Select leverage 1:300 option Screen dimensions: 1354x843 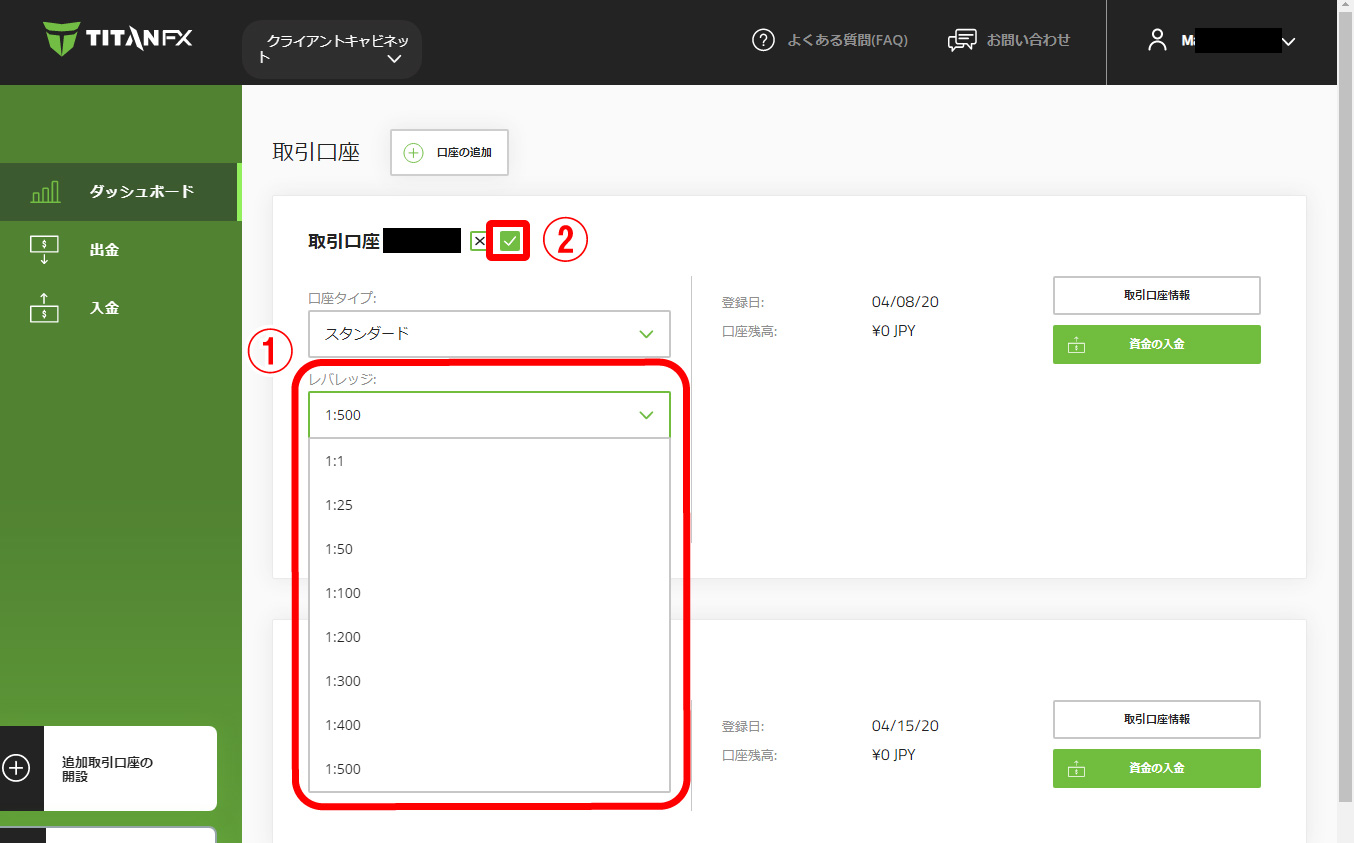pos(489,681)
